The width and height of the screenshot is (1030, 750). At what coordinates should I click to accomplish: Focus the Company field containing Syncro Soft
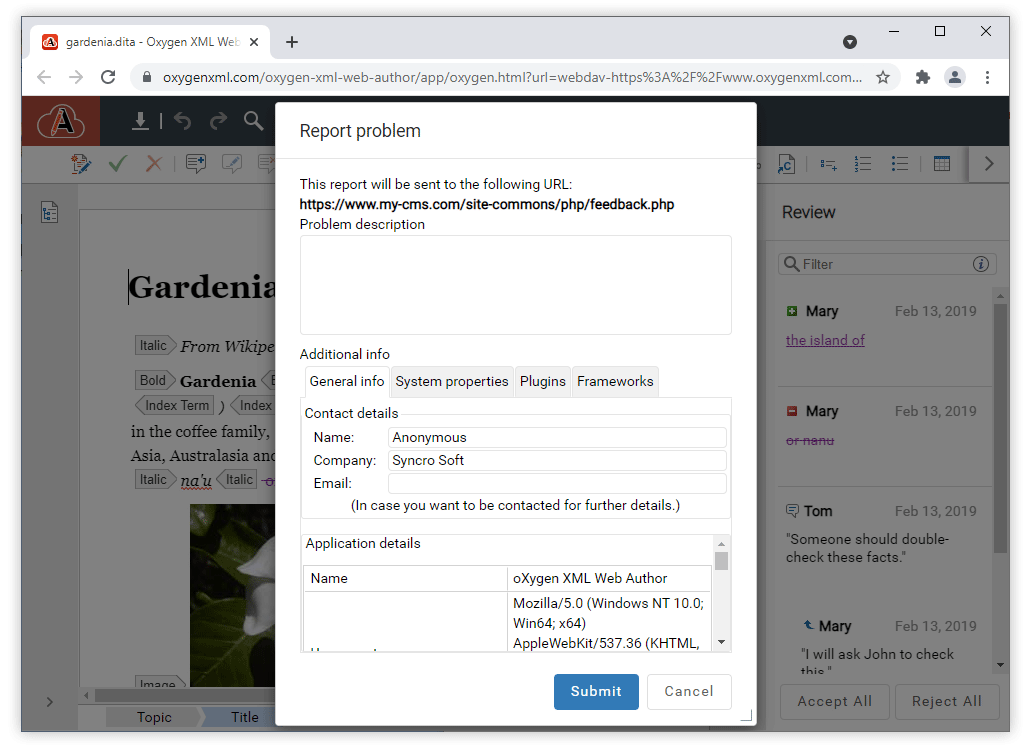(557, 460)
